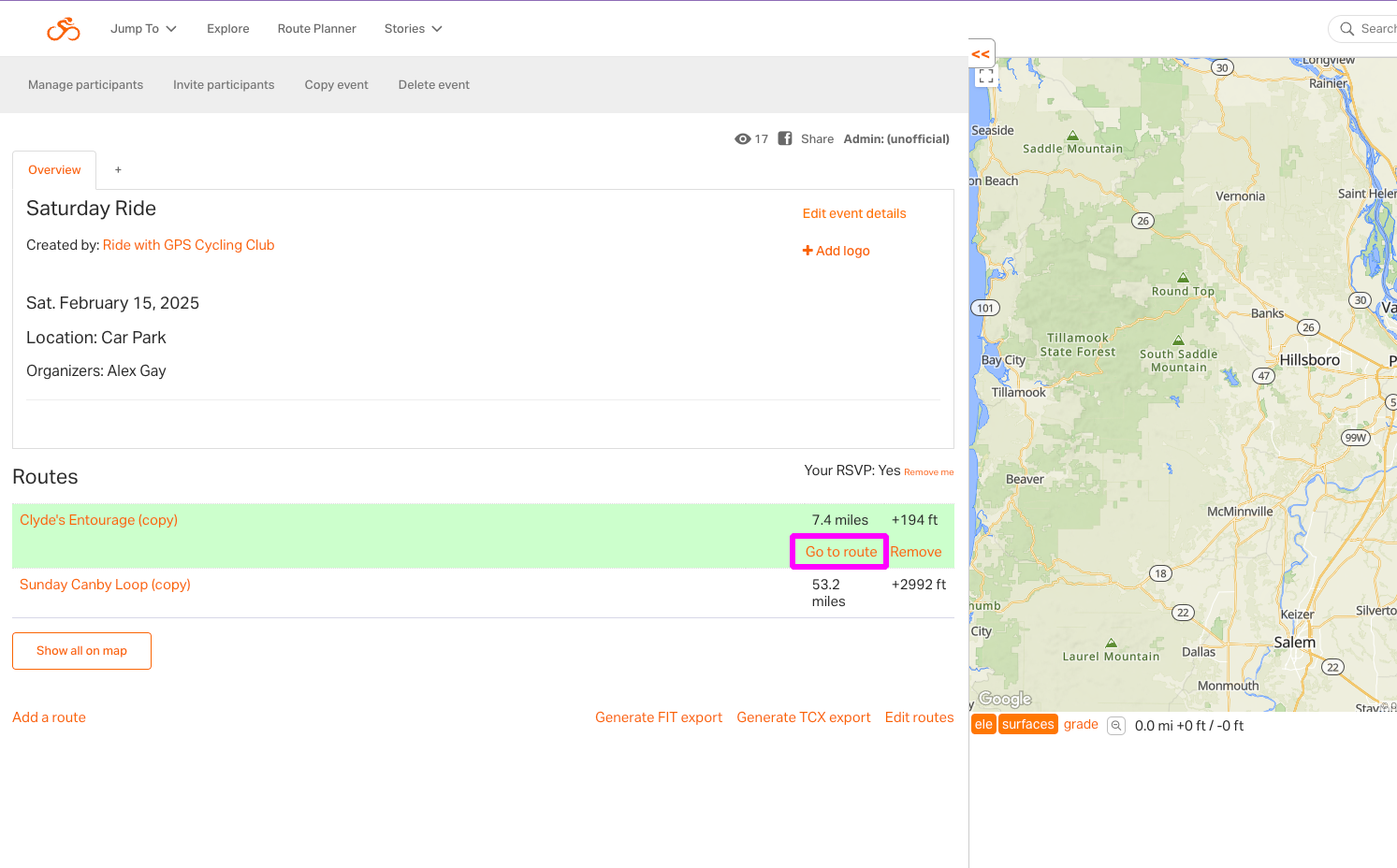Select Delete event
This screenshot has width=1397, height=868.
pyautogui.click(x=433, y=85)
